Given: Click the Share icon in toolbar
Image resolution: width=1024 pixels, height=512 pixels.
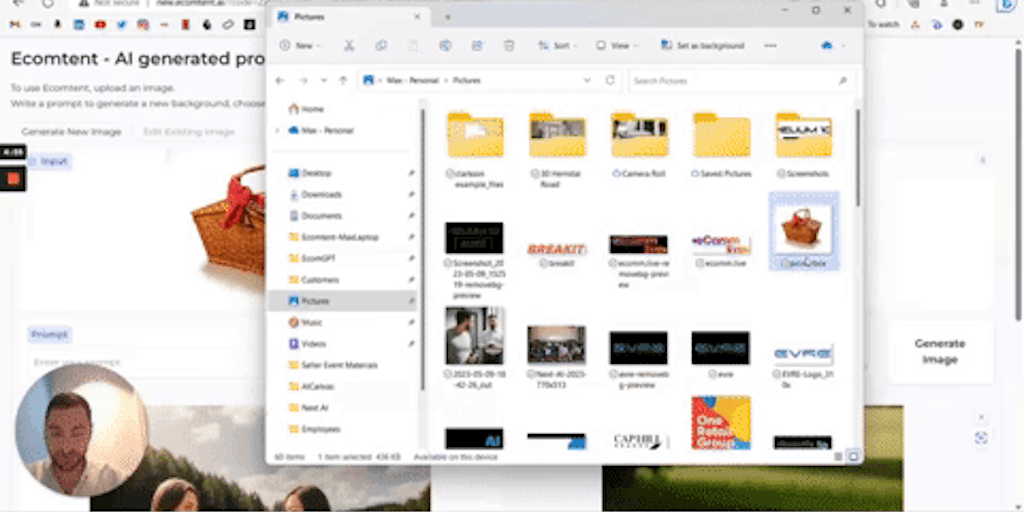Looking at the screenshot, I should (477, 46).
